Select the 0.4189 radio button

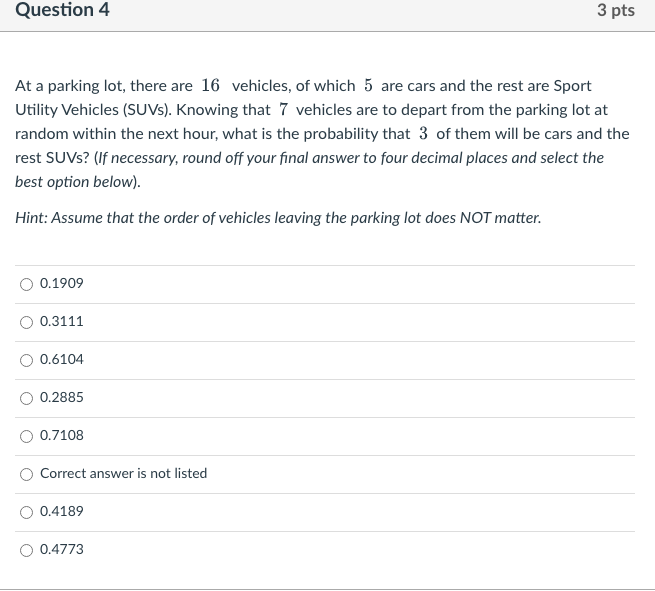[26, 512]
